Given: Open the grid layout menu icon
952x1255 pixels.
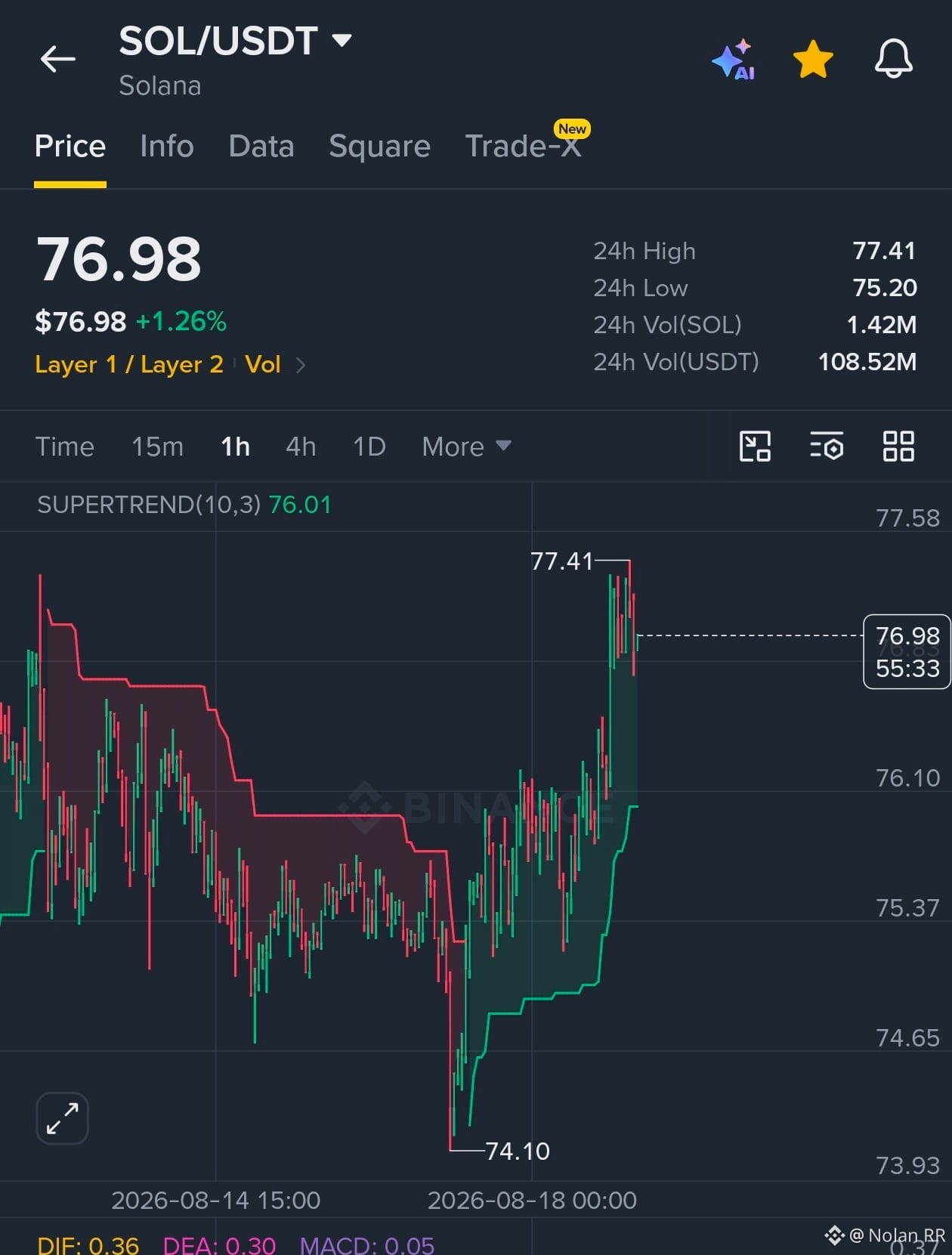Looking at the screenshot, I should point(898,446).
